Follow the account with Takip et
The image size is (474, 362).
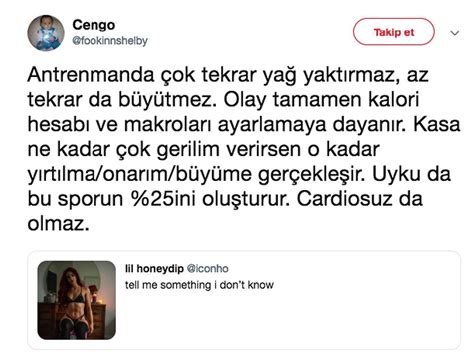394,32
